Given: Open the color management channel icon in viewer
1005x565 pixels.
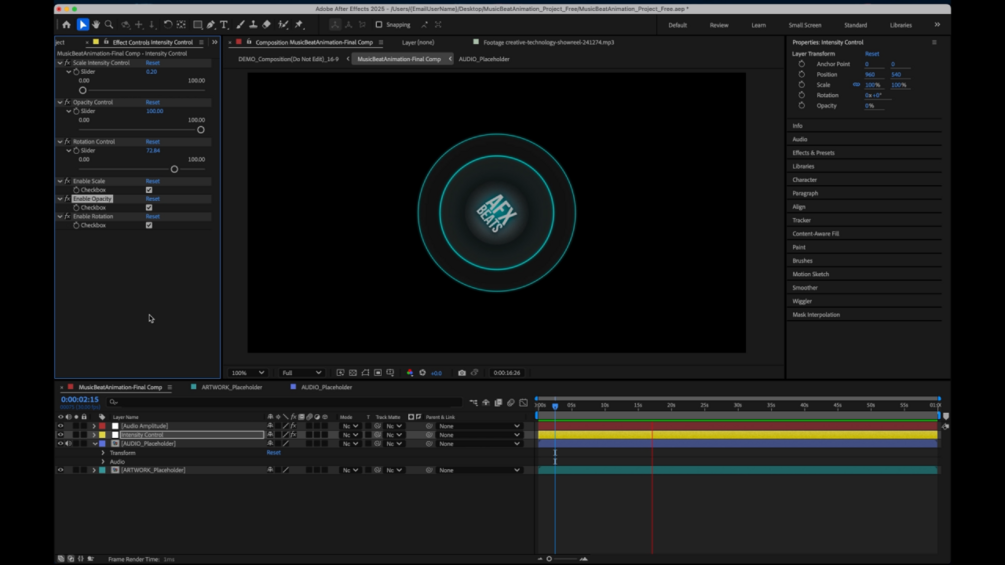Looking at the screenshot, I should [410, 373].
